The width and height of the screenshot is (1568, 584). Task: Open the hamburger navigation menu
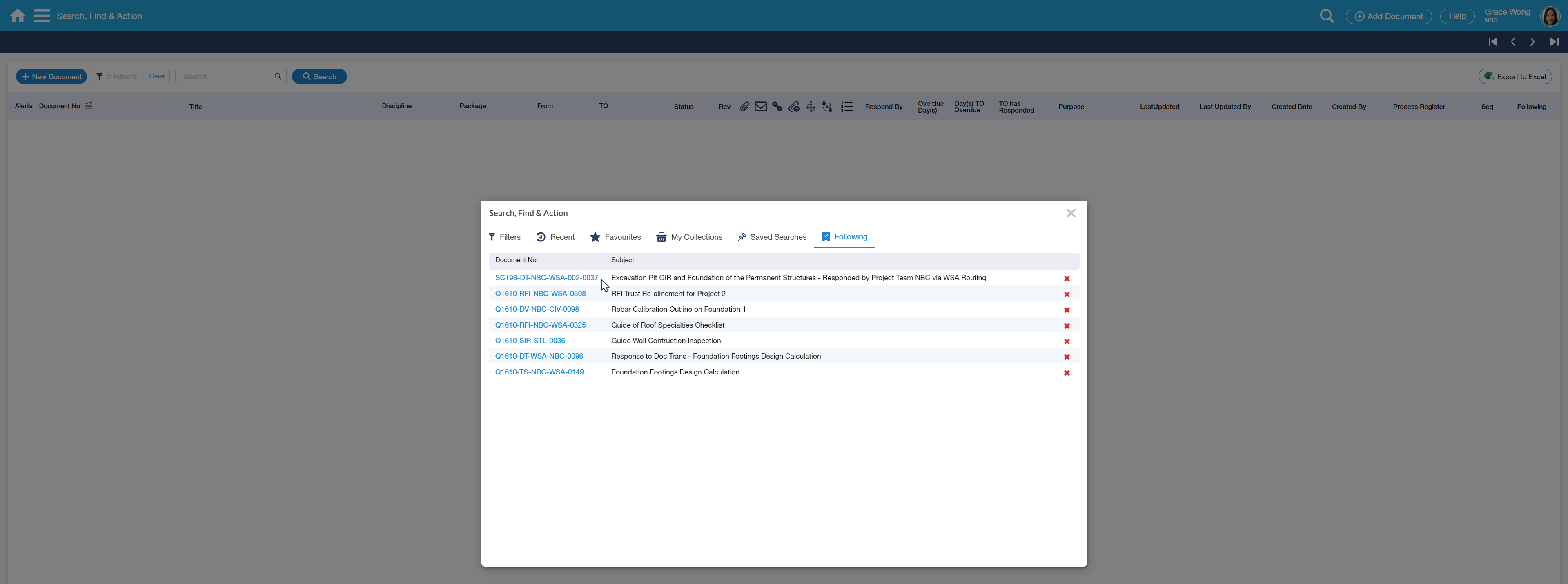(41, 16)
